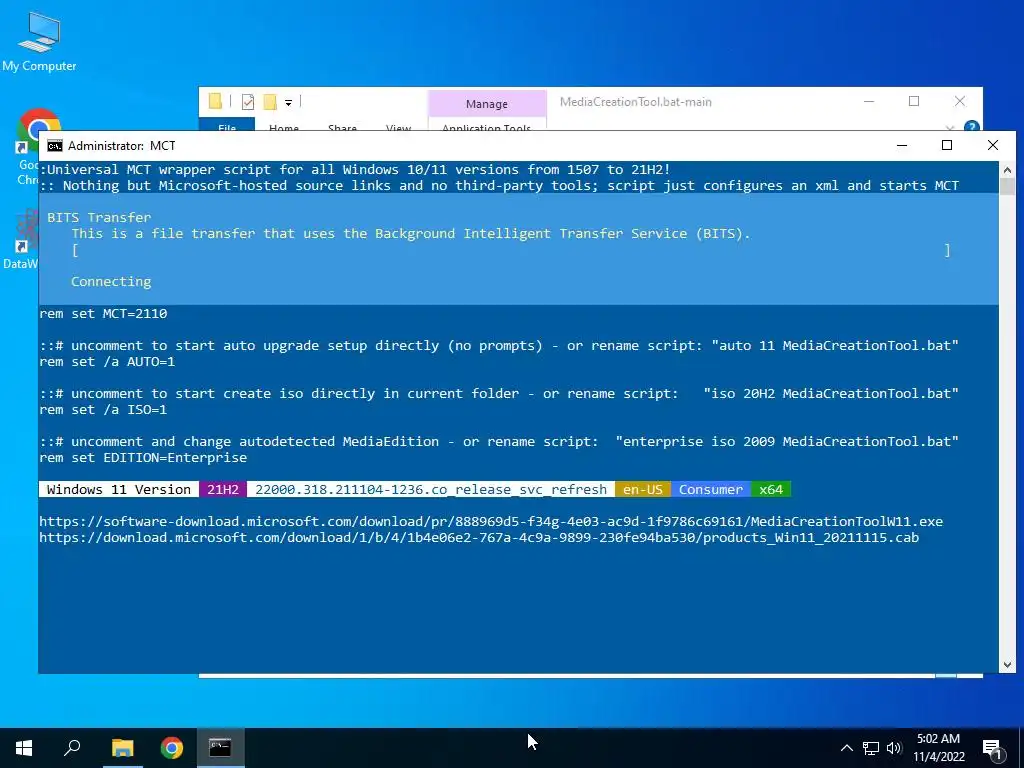Open File Explorer from the taskbar
The image size is (1024, 768).
[122, 748]
